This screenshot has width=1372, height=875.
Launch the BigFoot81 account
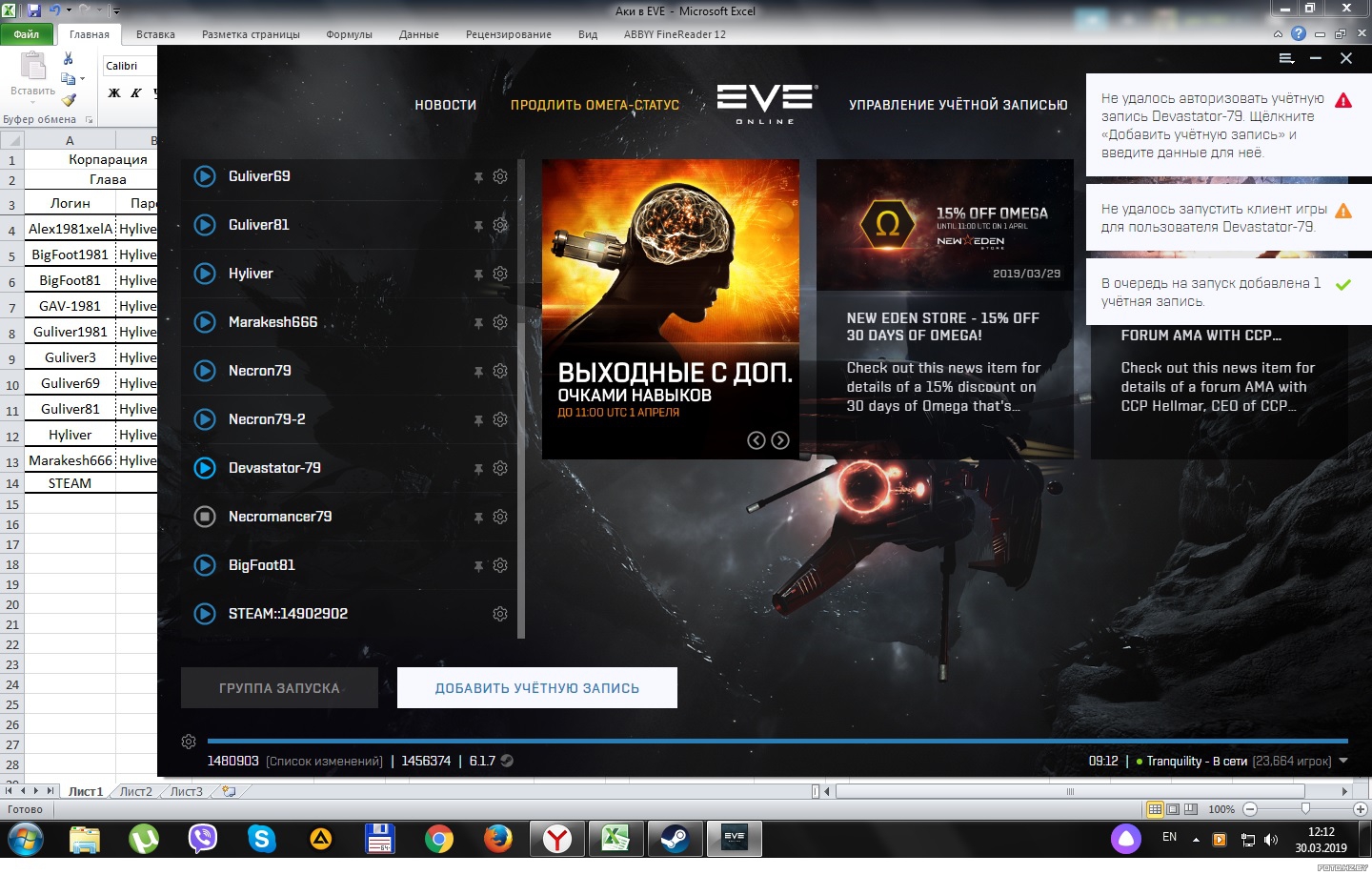coord(205,565)
